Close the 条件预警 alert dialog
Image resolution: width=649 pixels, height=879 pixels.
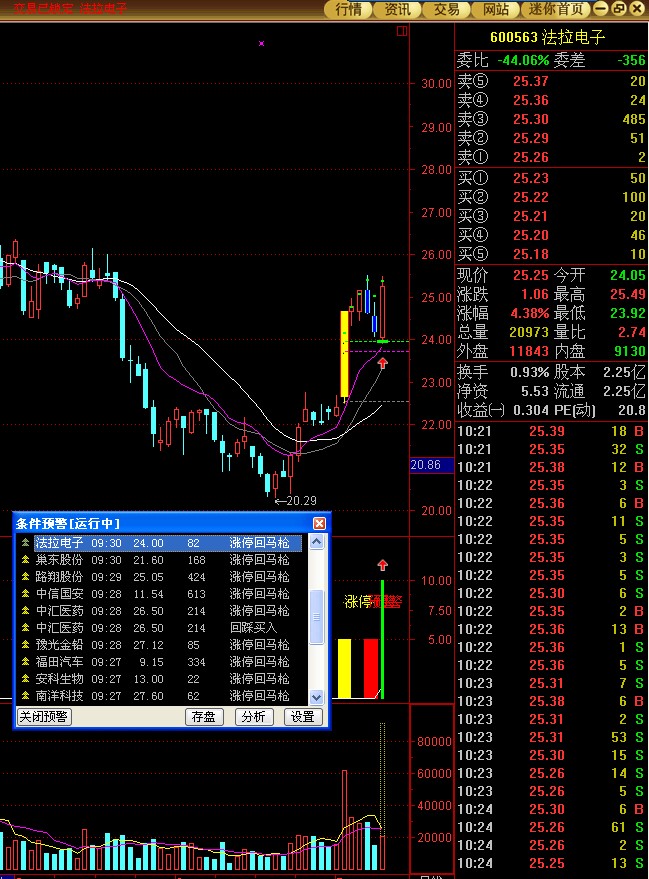[x=319, y=523]
